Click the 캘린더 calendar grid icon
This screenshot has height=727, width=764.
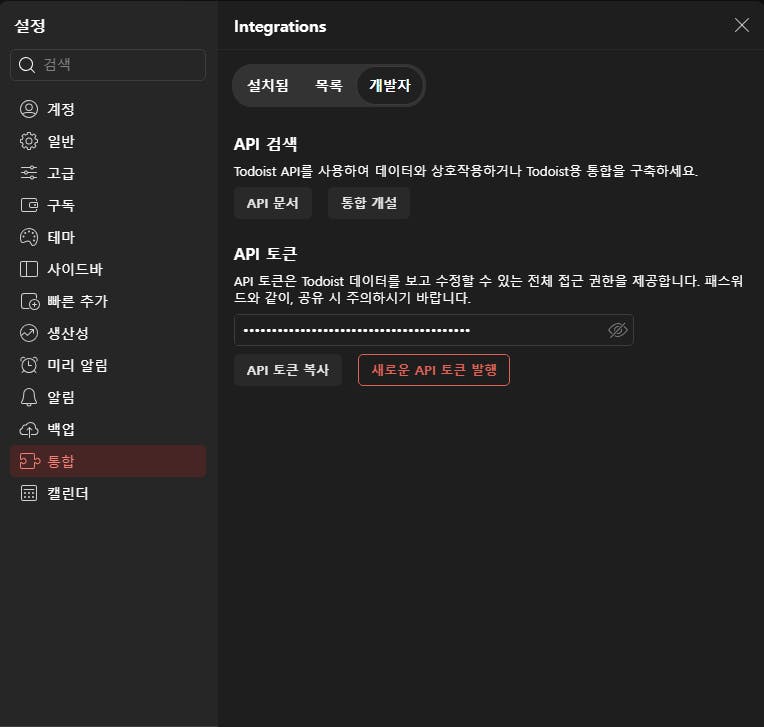29,493
